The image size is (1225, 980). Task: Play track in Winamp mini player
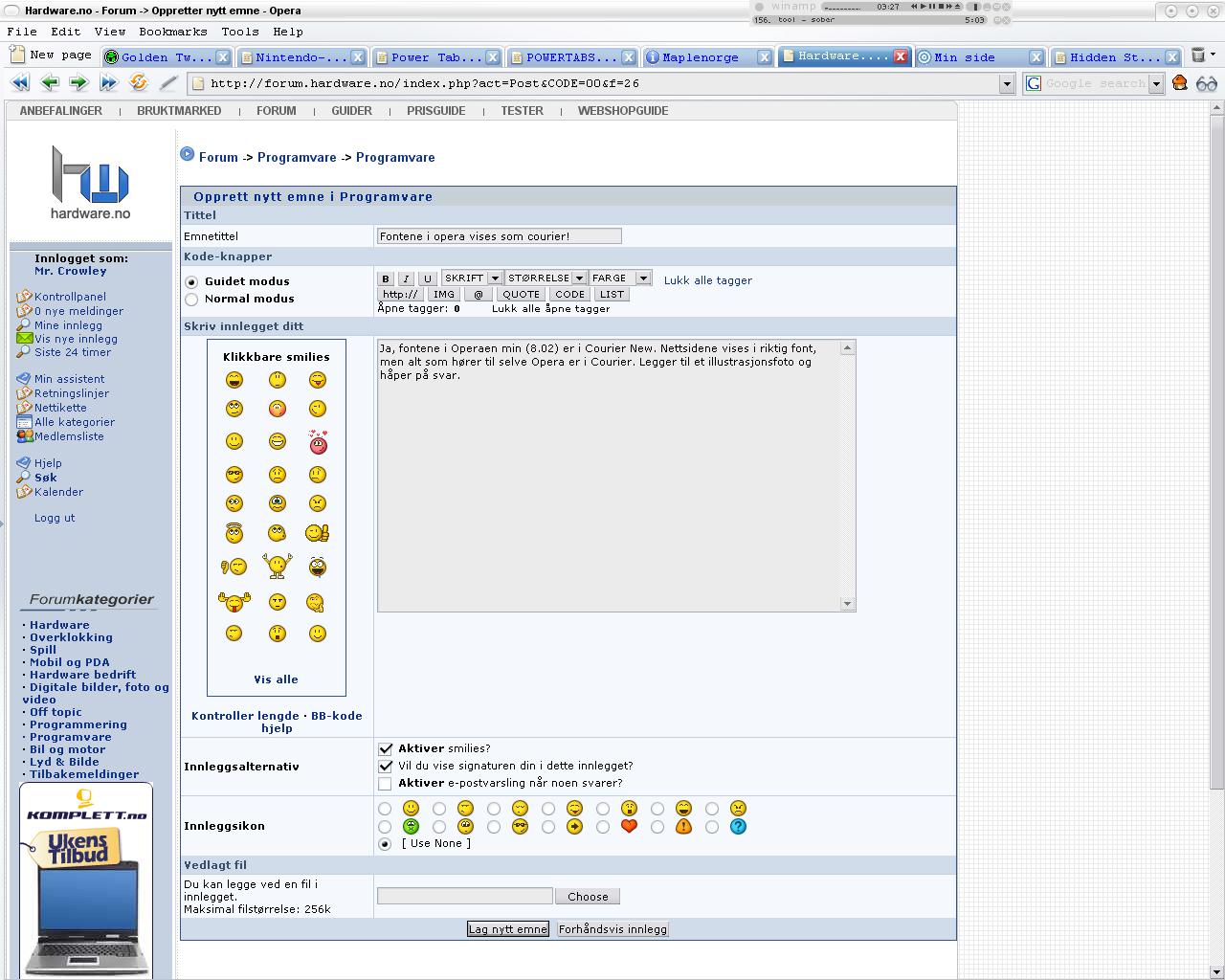point(923,7)
